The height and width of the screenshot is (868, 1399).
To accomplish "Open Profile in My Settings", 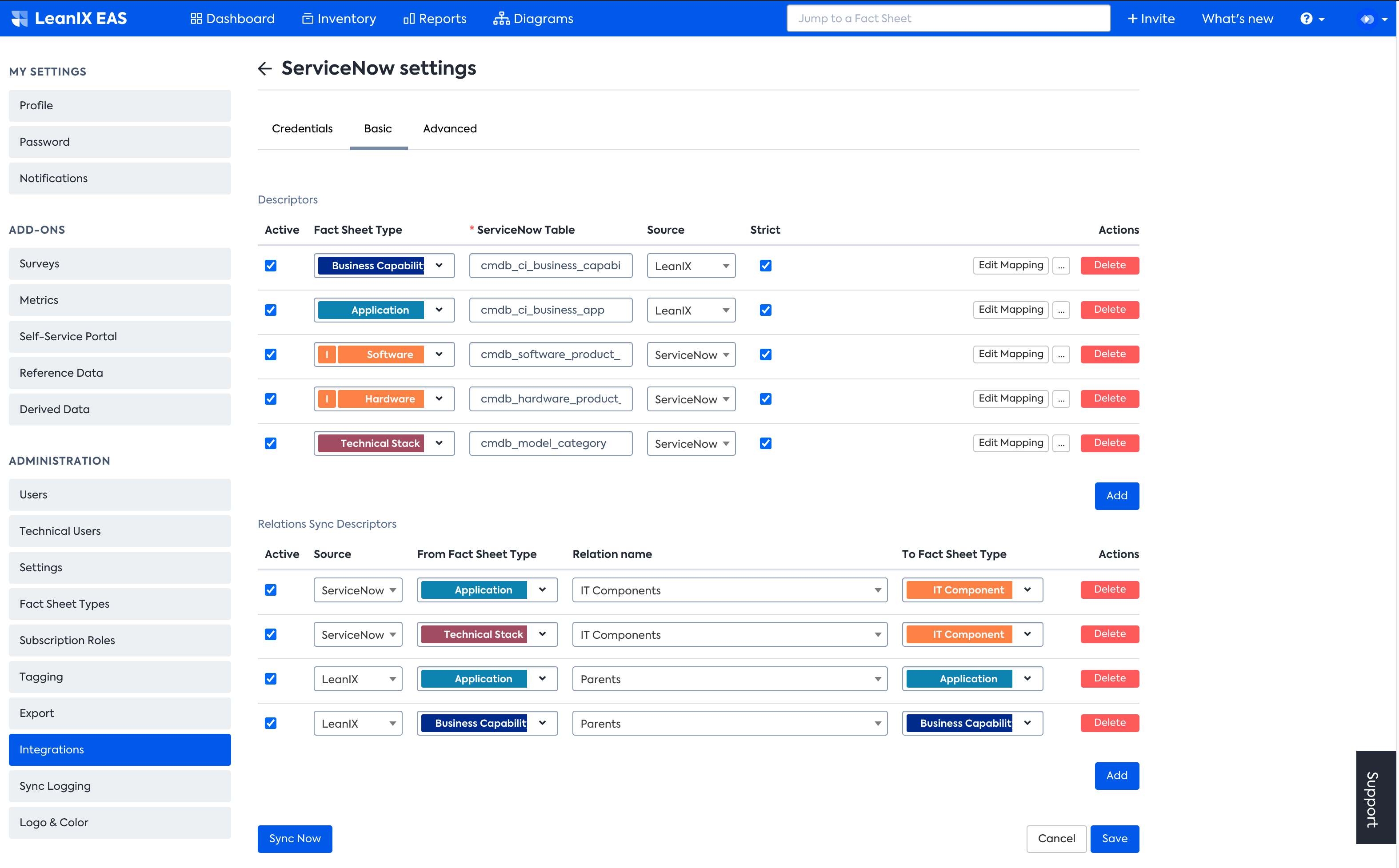I will (x=120, y=106).
